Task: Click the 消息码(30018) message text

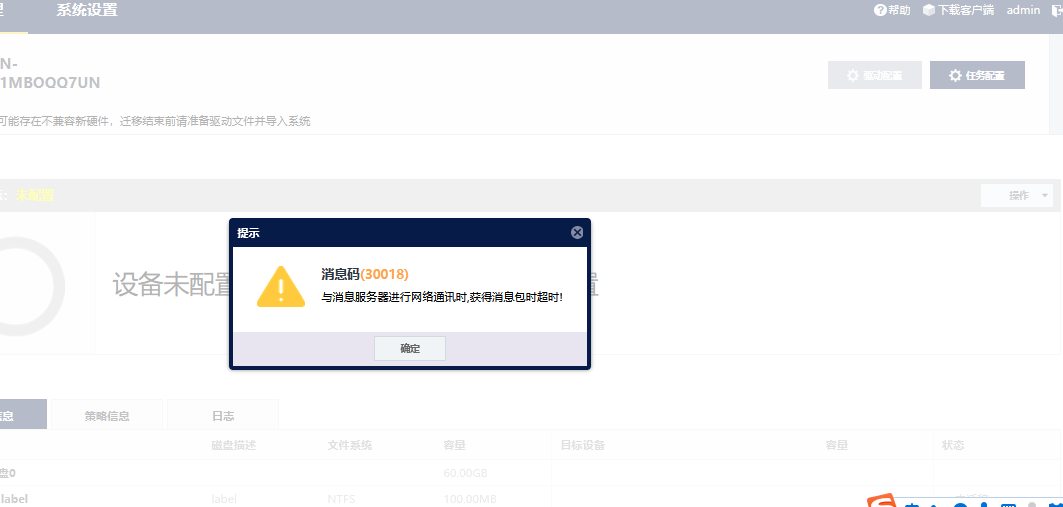Action: click(x=365, y=274)
